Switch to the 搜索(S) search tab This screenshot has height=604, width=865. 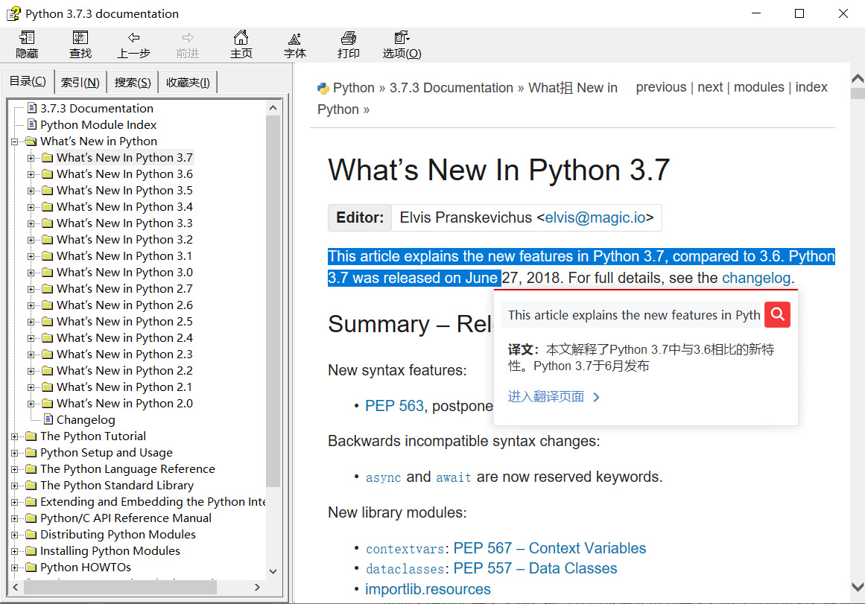[x=132, y=83]
